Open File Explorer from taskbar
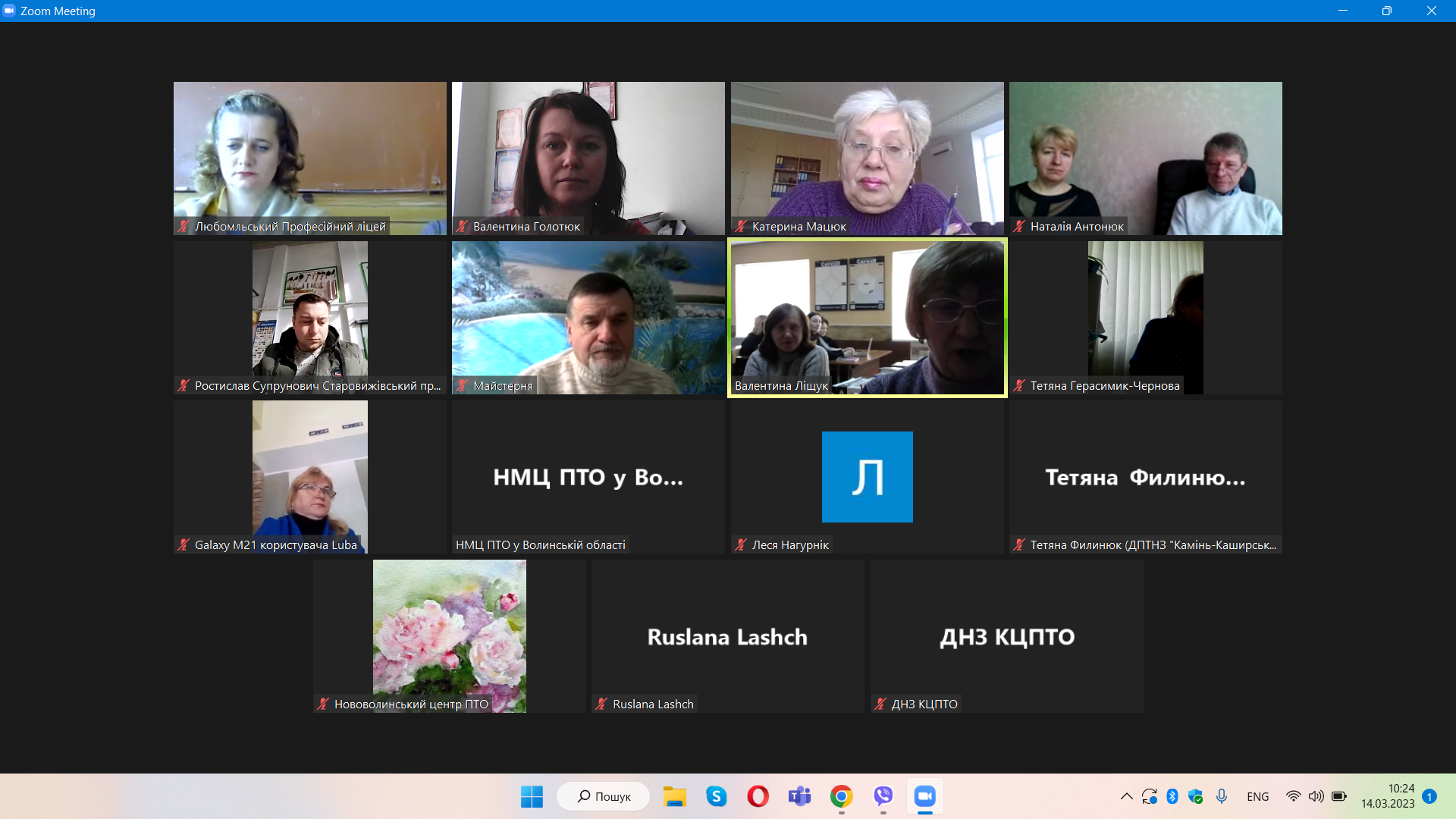This screenshot has width=1456, height=819. tap(674, 796)
